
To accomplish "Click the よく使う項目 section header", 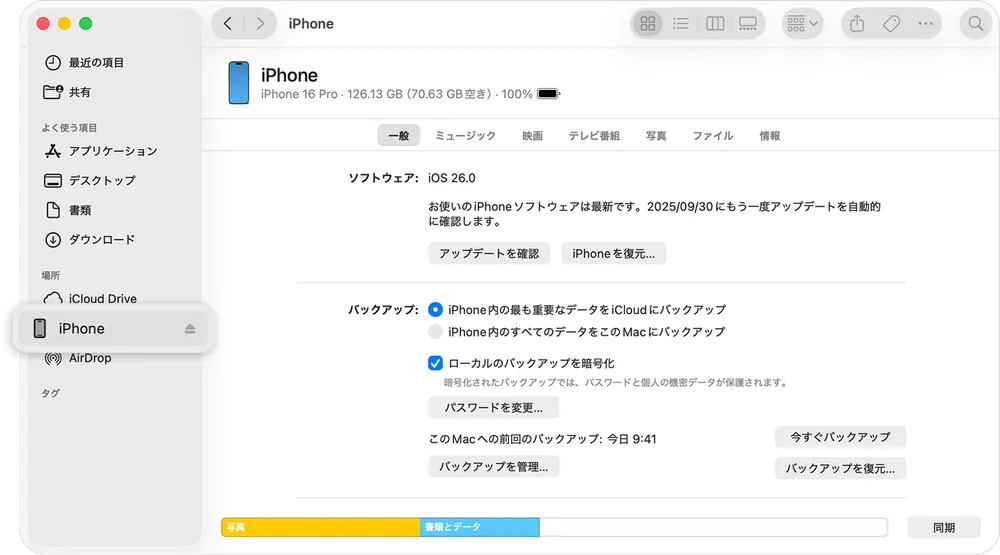I will pos(69,128).
